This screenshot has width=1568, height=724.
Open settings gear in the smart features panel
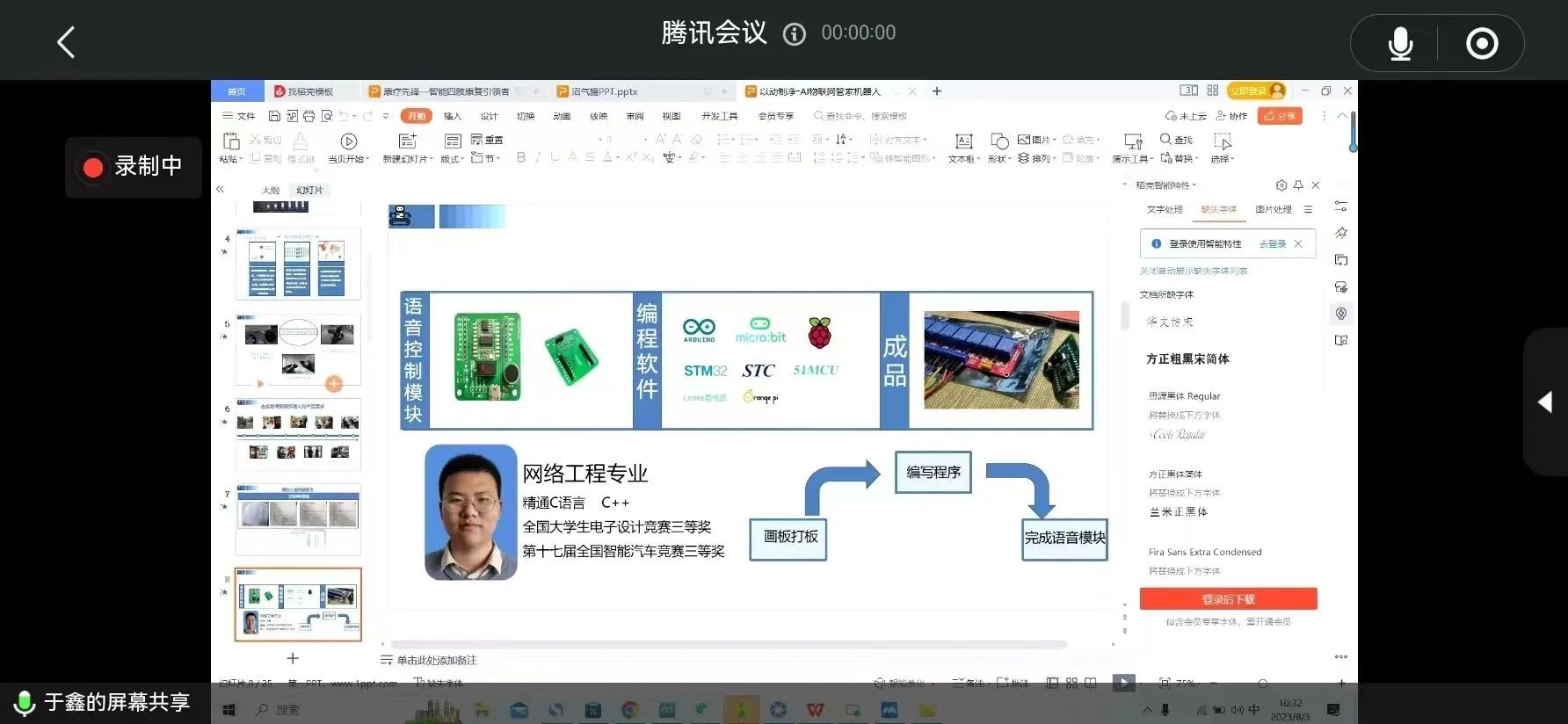click(x=1281, y=185)
